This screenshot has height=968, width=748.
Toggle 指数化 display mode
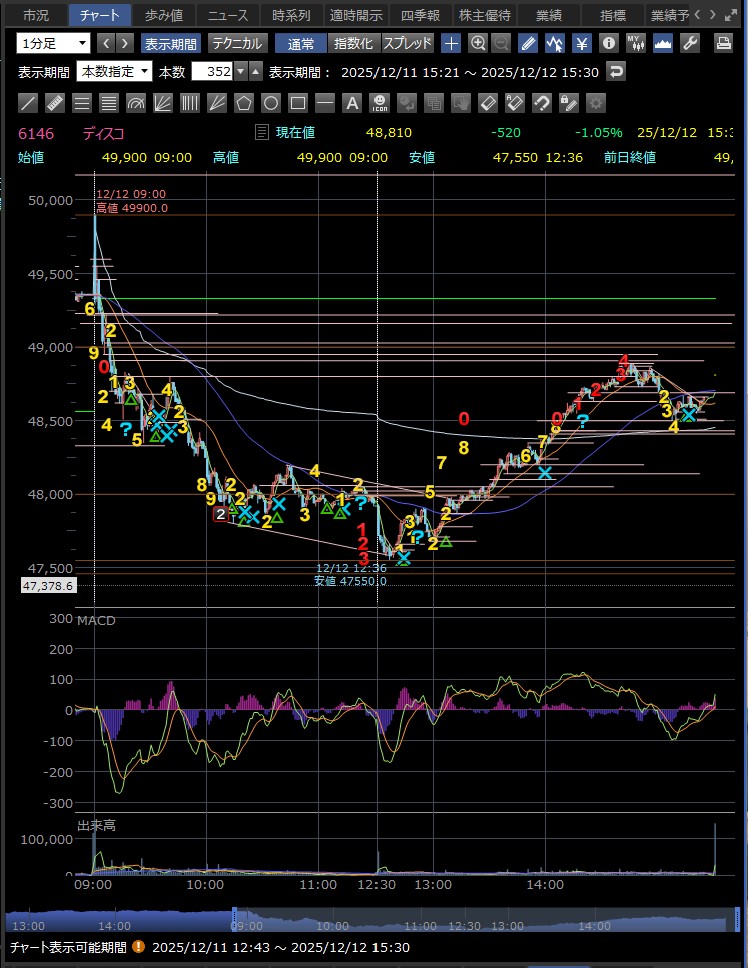pyautogui.click(x=354, y=43)
